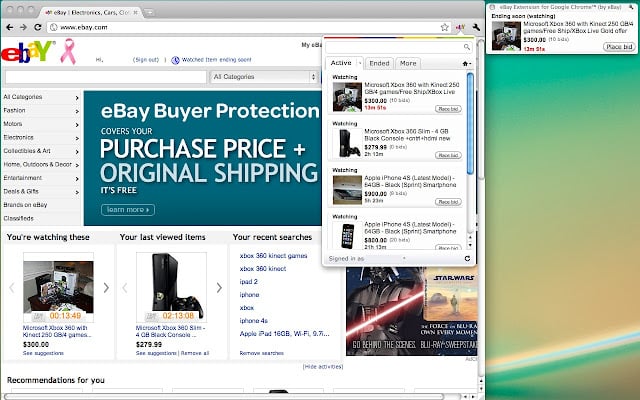The image size is (640, 400).
Task: Click the Sign out link
Action: 146,60
